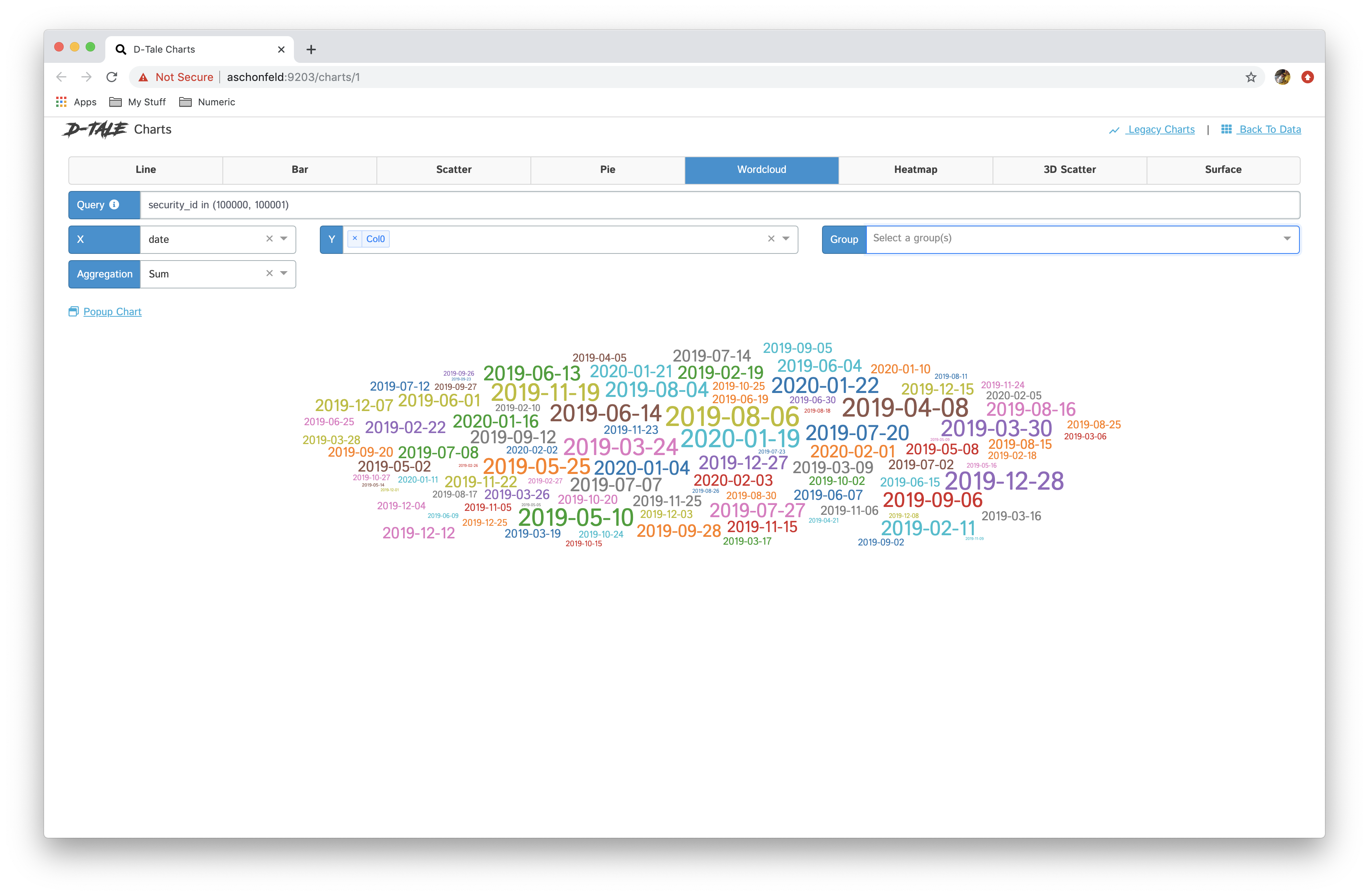The height and width of the screenshot is (896, 1369).
Task: Click the Popup Chart window icon
Action: pos(73,311)
